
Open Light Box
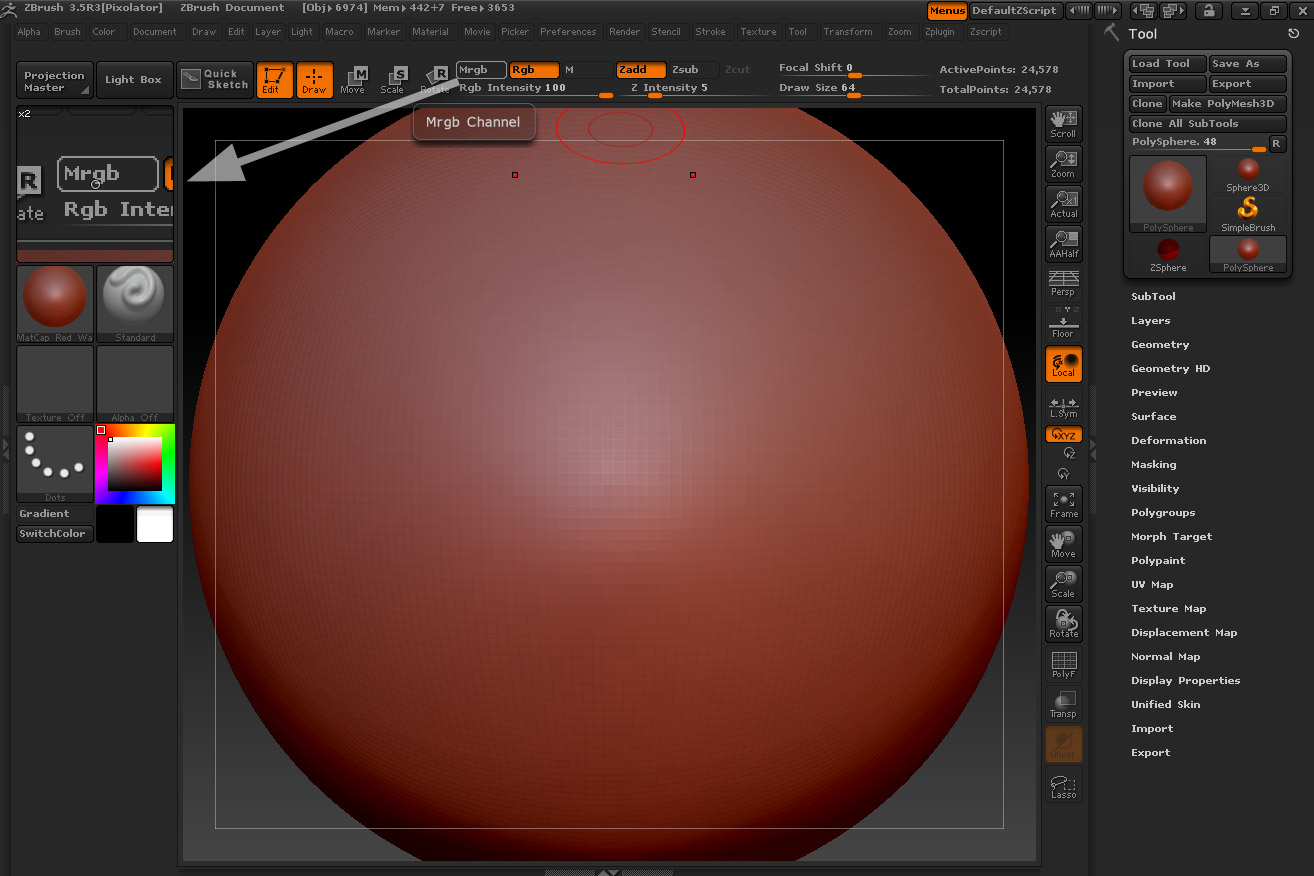[133, 80]
